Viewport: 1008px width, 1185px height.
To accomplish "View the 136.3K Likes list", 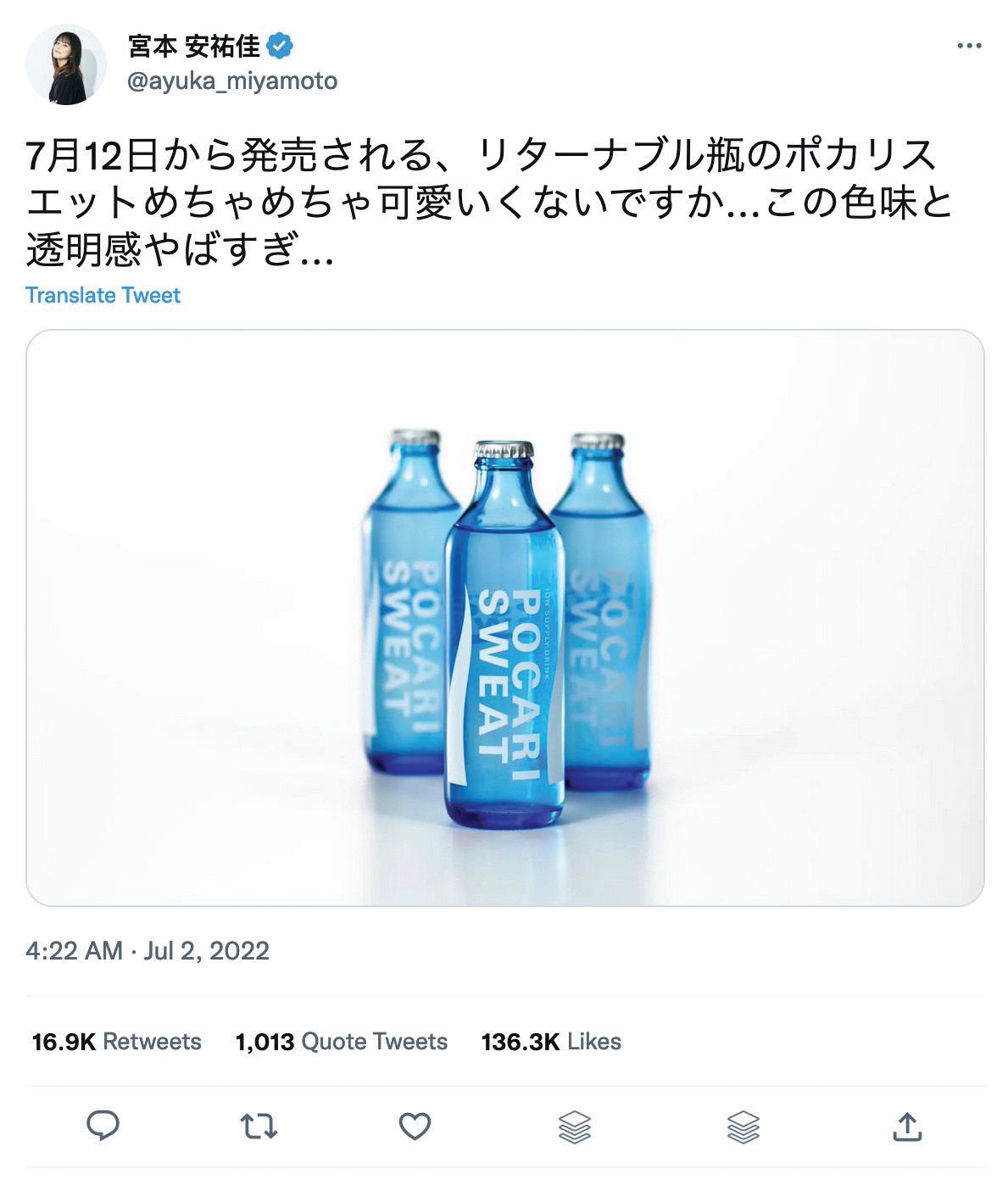I will [551, 1041].
